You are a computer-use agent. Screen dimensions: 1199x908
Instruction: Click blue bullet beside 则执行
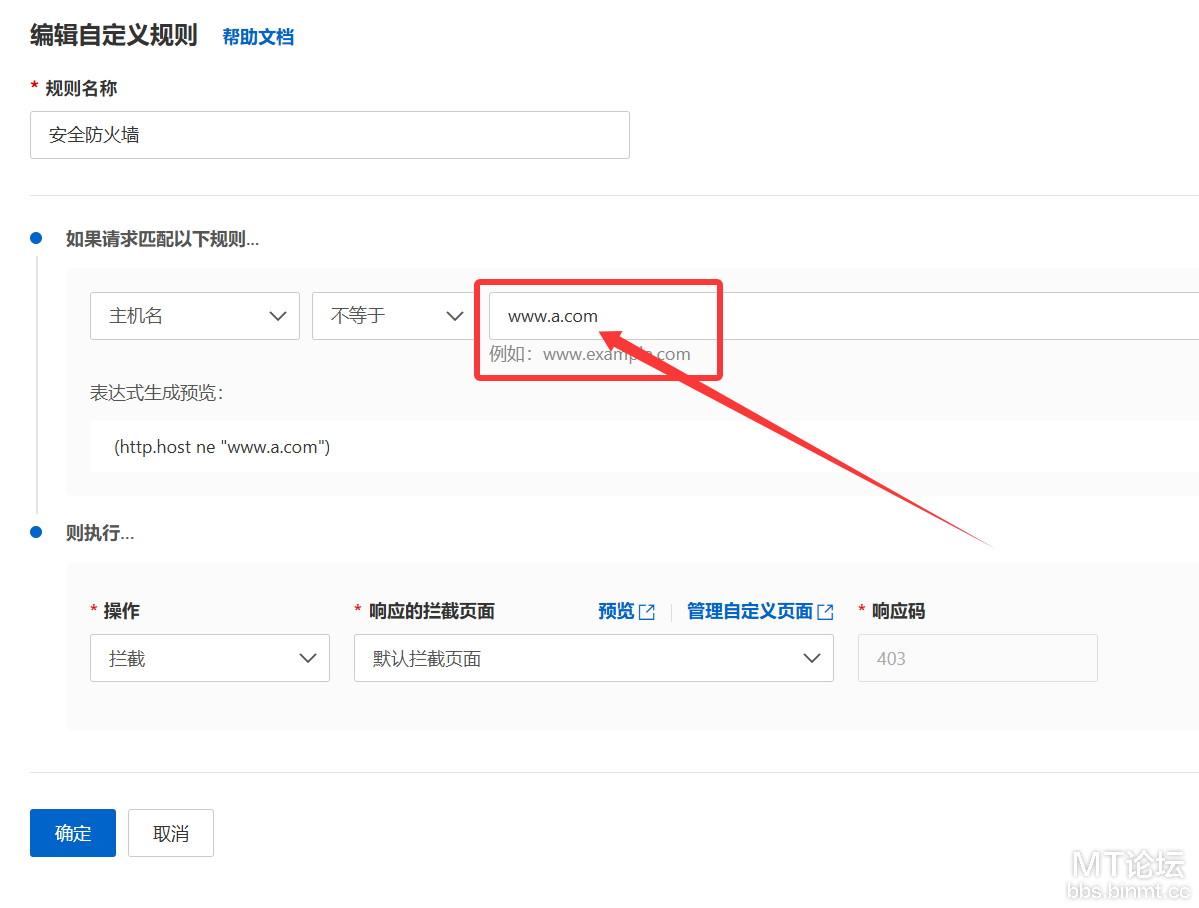coord(36,532)
